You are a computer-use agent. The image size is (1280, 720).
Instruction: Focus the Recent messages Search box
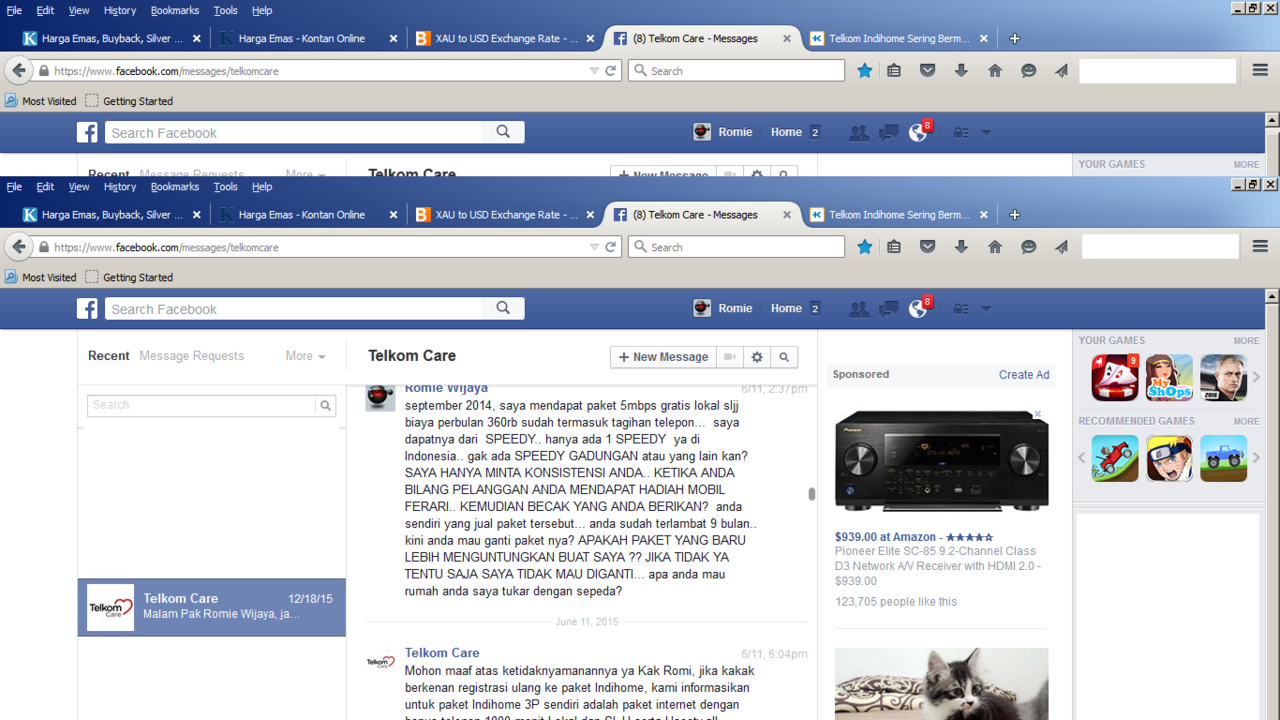pyautogui.click(x=201, y=405)
